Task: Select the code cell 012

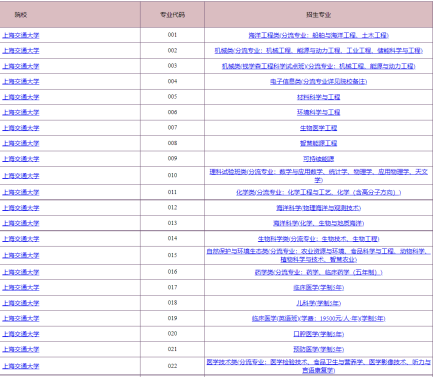Action: pos(172,208)
